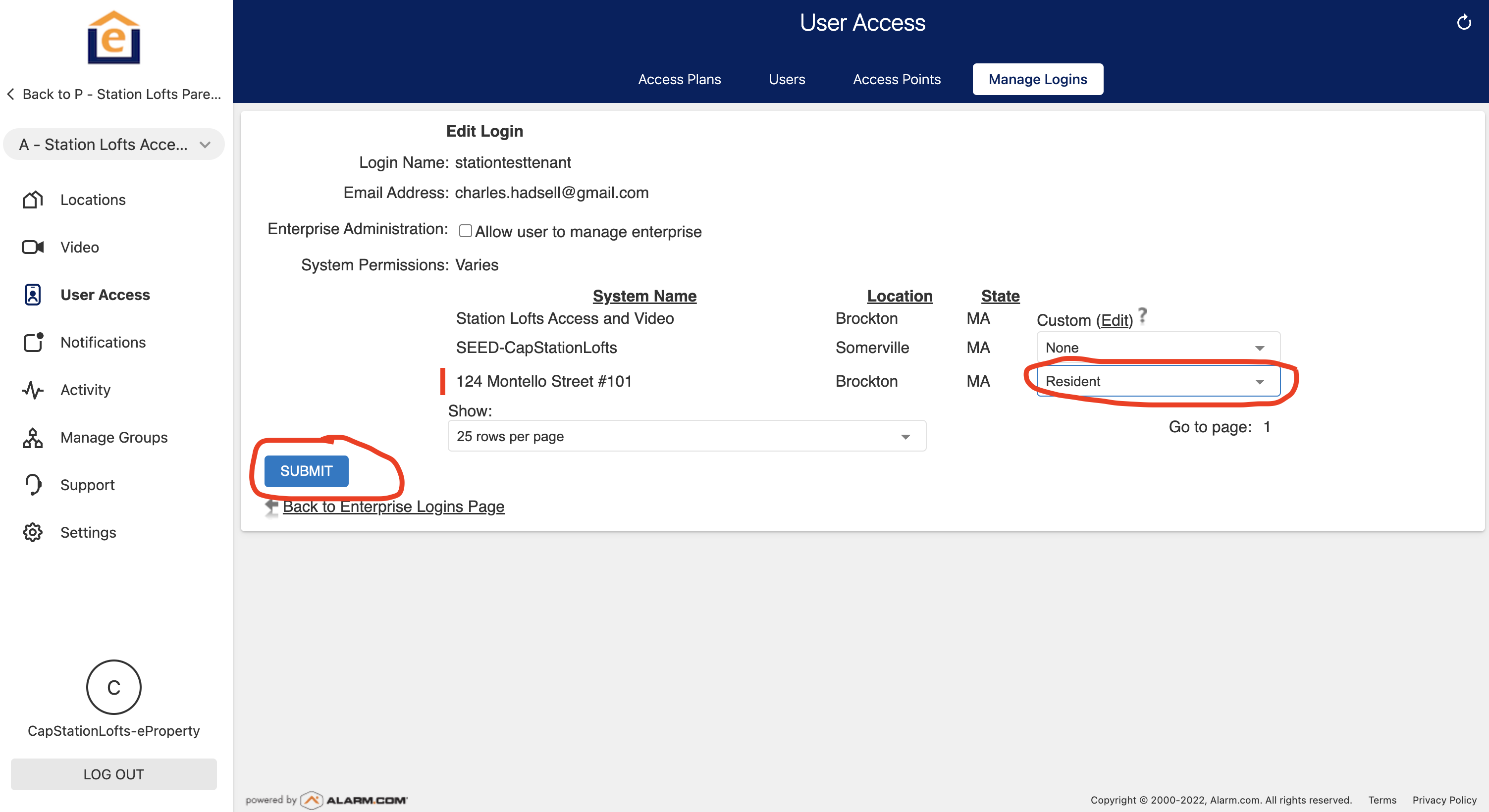Enable Allow user to manage enterprise checkbox
This screenshot has width=1489, height=812.
(x=465, y=231)
